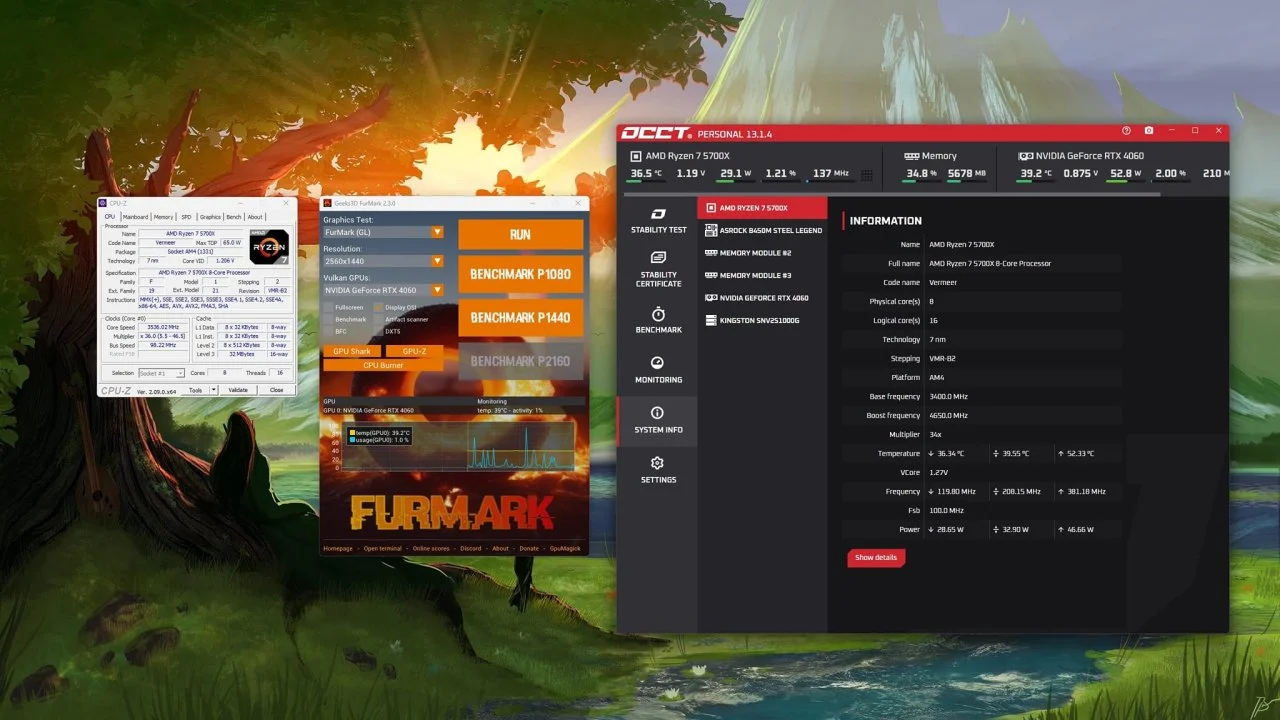Viewport: 1280px width, 720px height.
Task: Start CPU Burner in FurMark
Action: coord(383,365)
